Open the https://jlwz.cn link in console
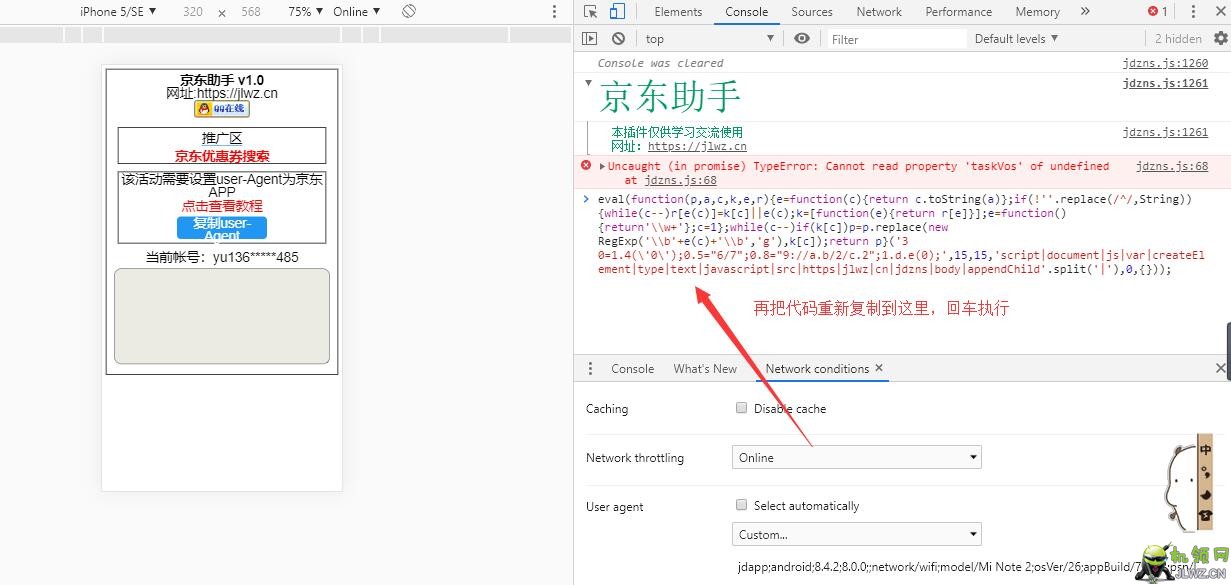1231x585 pixels. tap(697, 146)
